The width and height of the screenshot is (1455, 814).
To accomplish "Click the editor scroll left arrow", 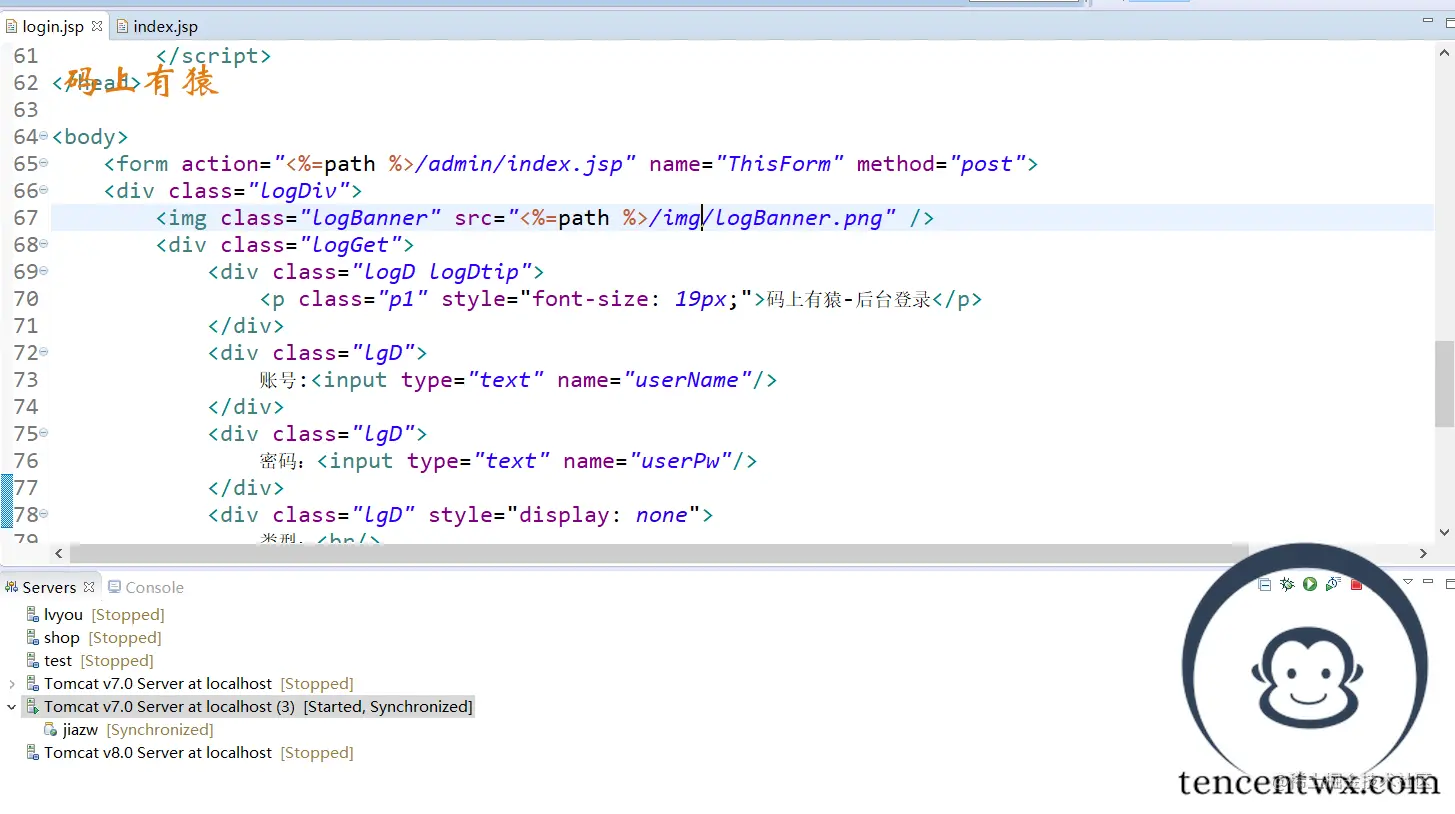I will click(x=58, y=553).
